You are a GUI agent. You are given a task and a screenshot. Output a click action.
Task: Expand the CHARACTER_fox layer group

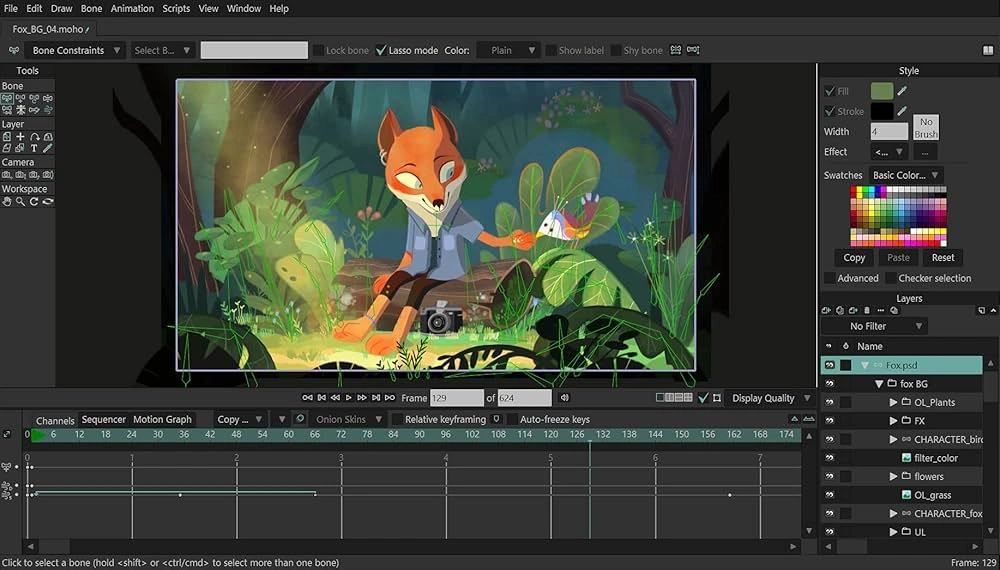(x=893, y=514)
